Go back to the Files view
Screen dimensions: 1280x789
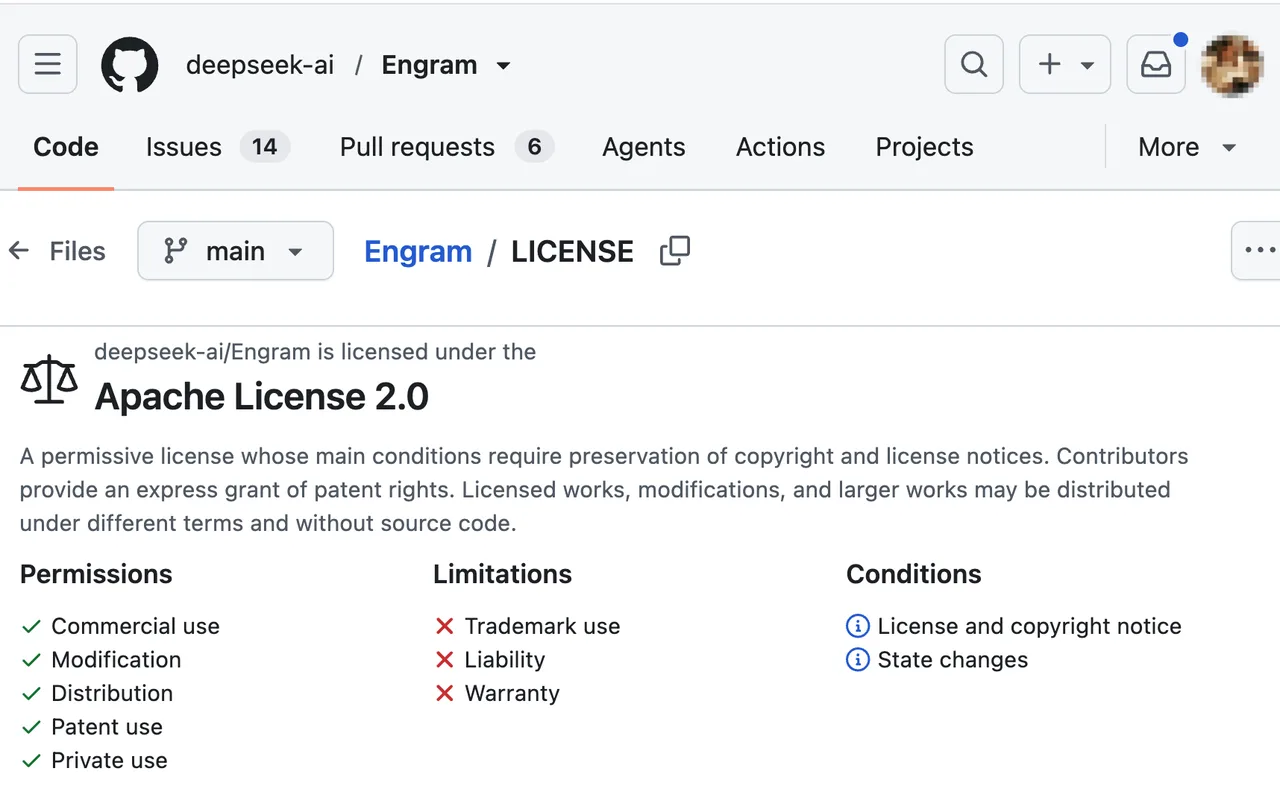click(57, 251)
